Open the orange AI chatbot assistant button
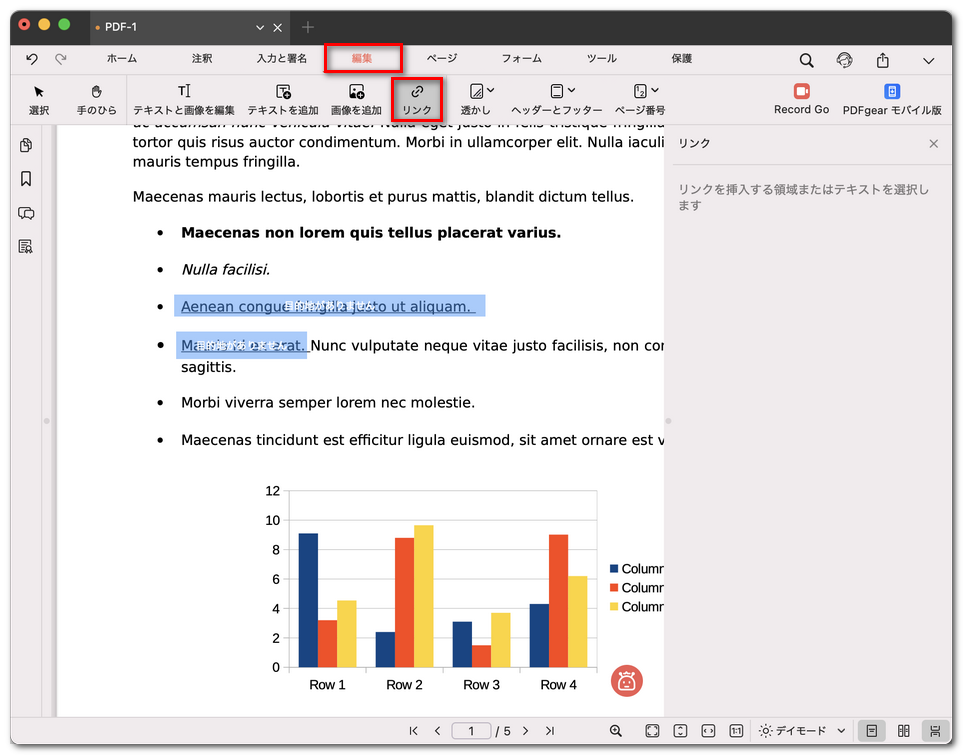Image resolution: width=963 pixels, height=755 pixels. point(627,681)
